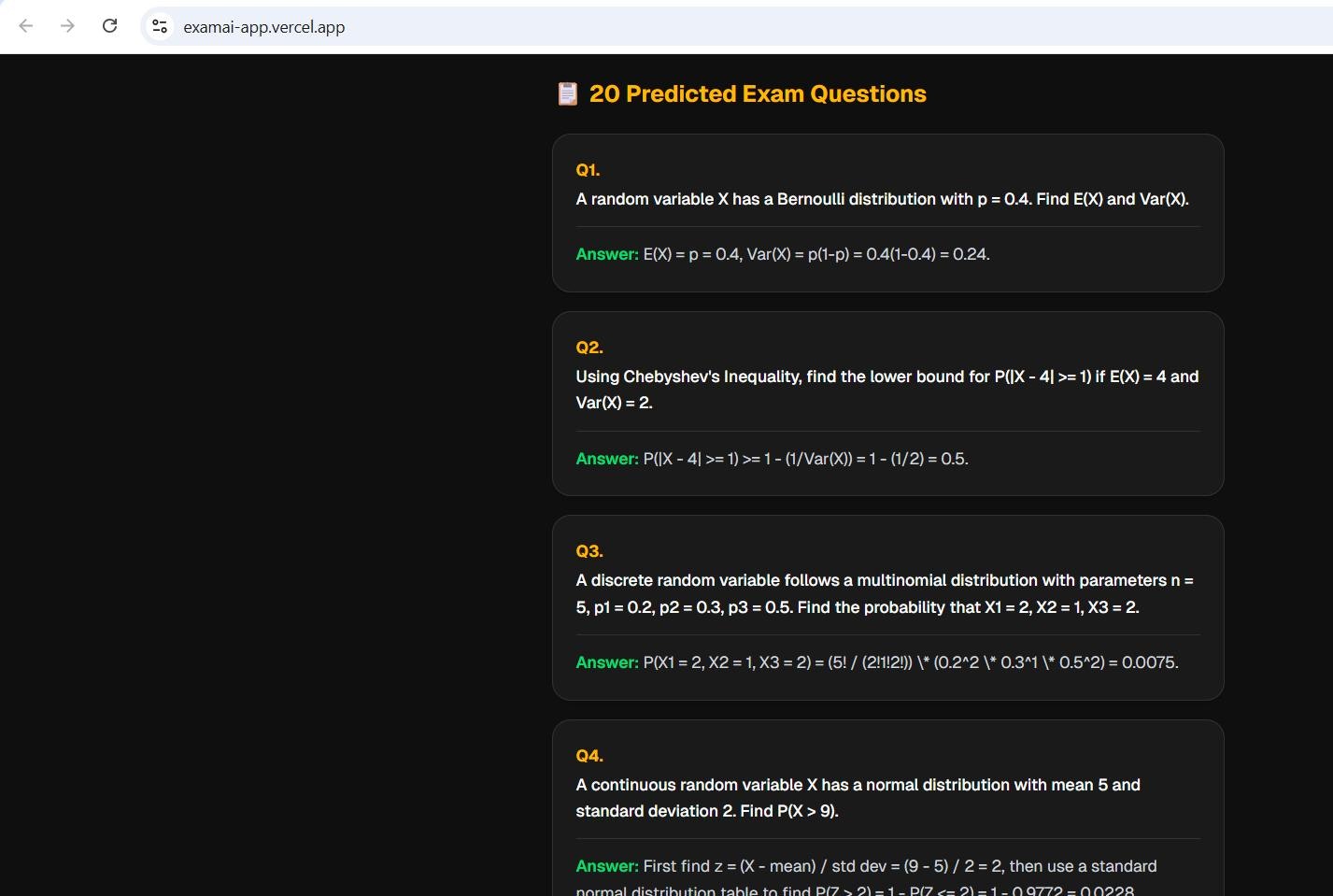Click the browser forward arrow
Screen dimensions: 1333x896
(x=67, y=26)
